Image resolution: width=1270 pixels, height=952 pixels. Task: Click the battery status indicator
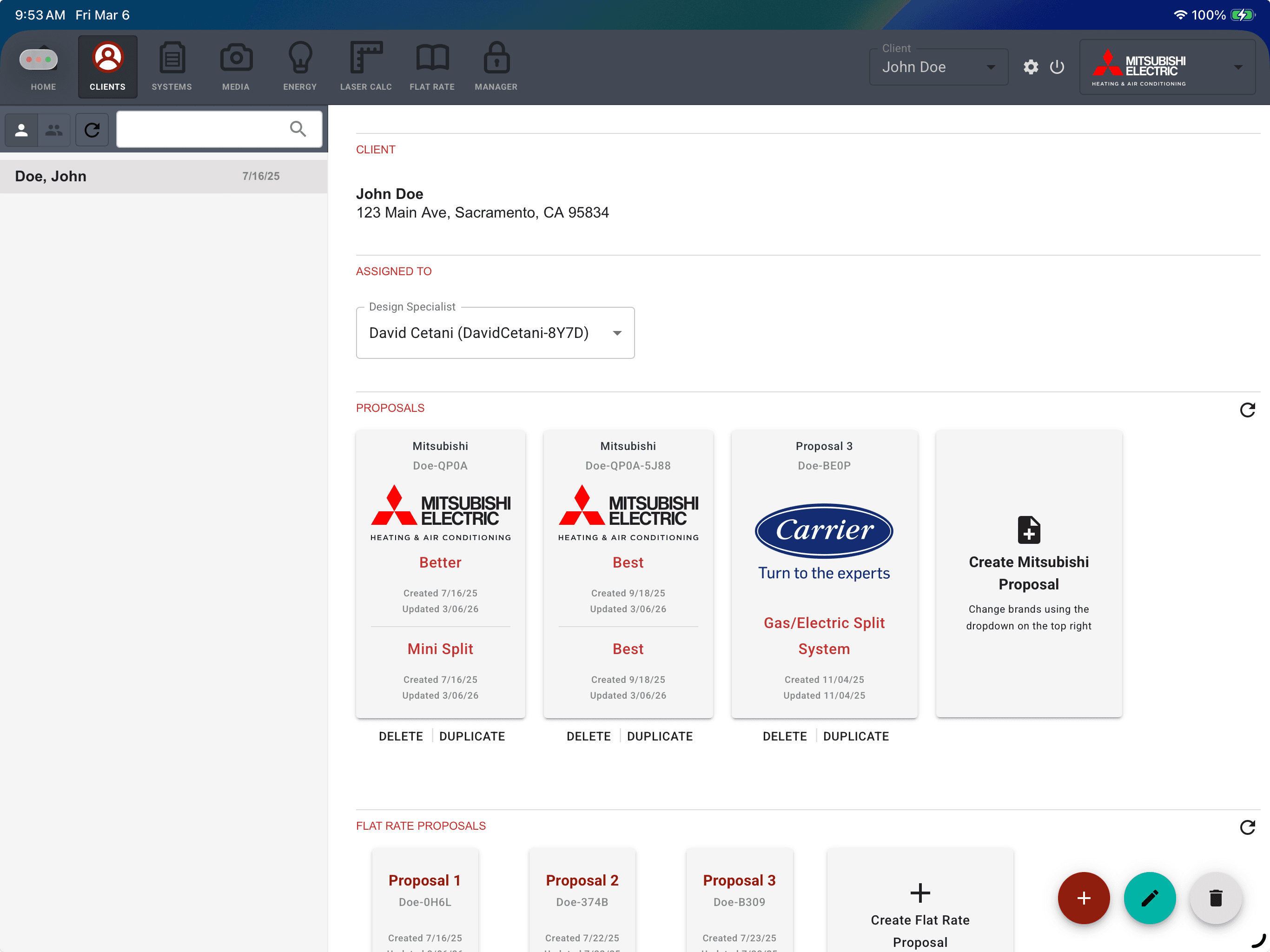(1243, 15)
